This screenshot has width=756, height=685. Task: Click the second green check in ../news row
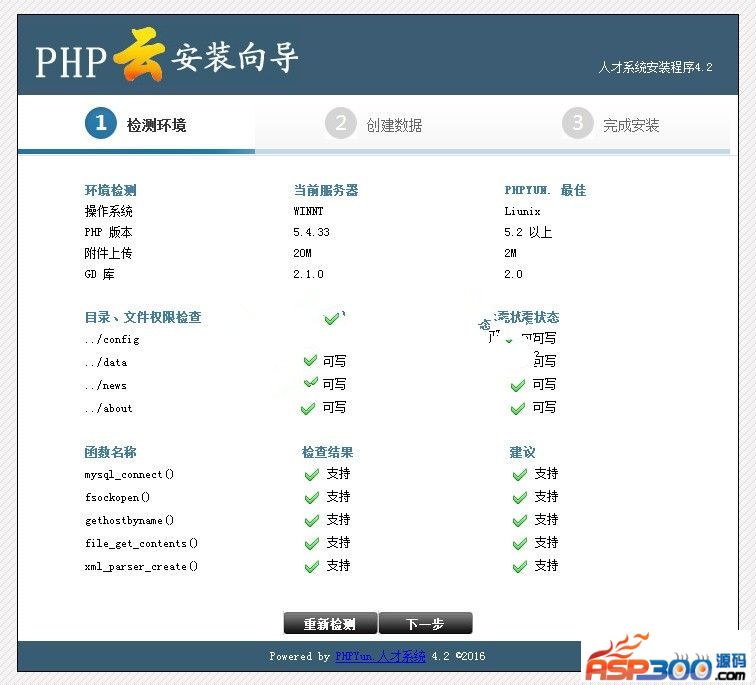pyautogui.click(x=517, y=386)
